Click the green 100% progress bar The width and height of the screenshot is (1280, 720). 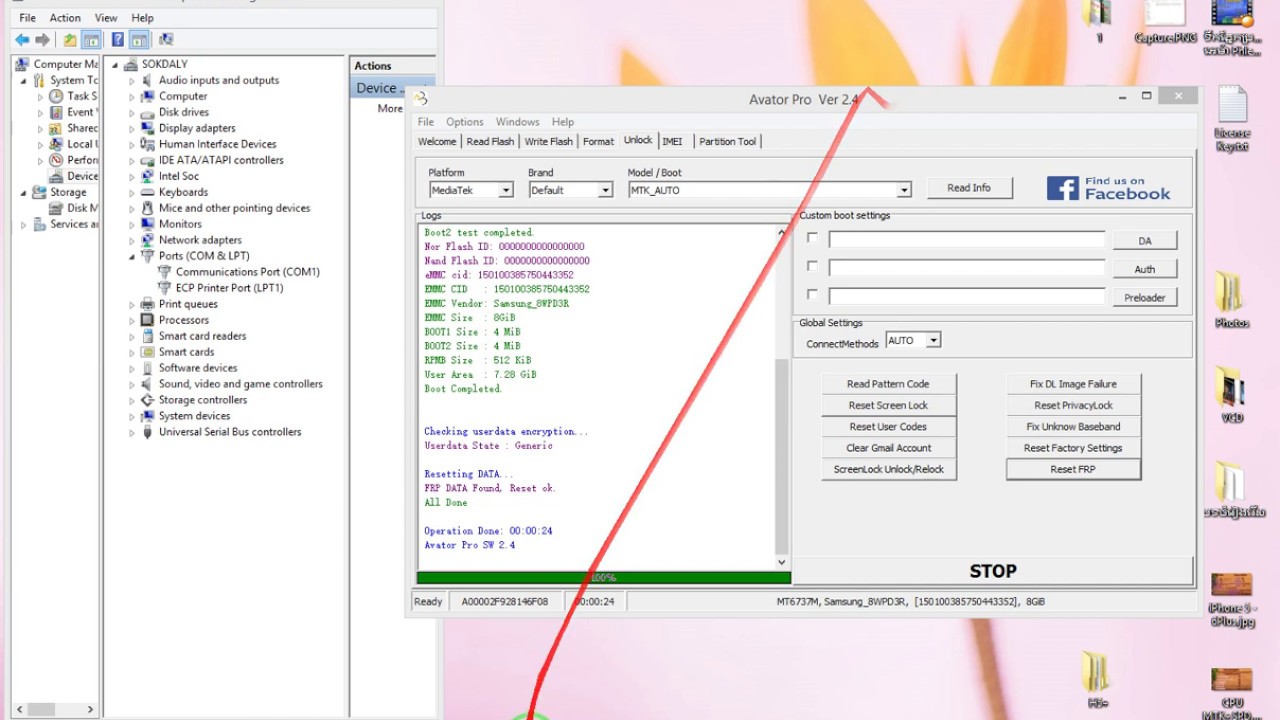[603, 577]
